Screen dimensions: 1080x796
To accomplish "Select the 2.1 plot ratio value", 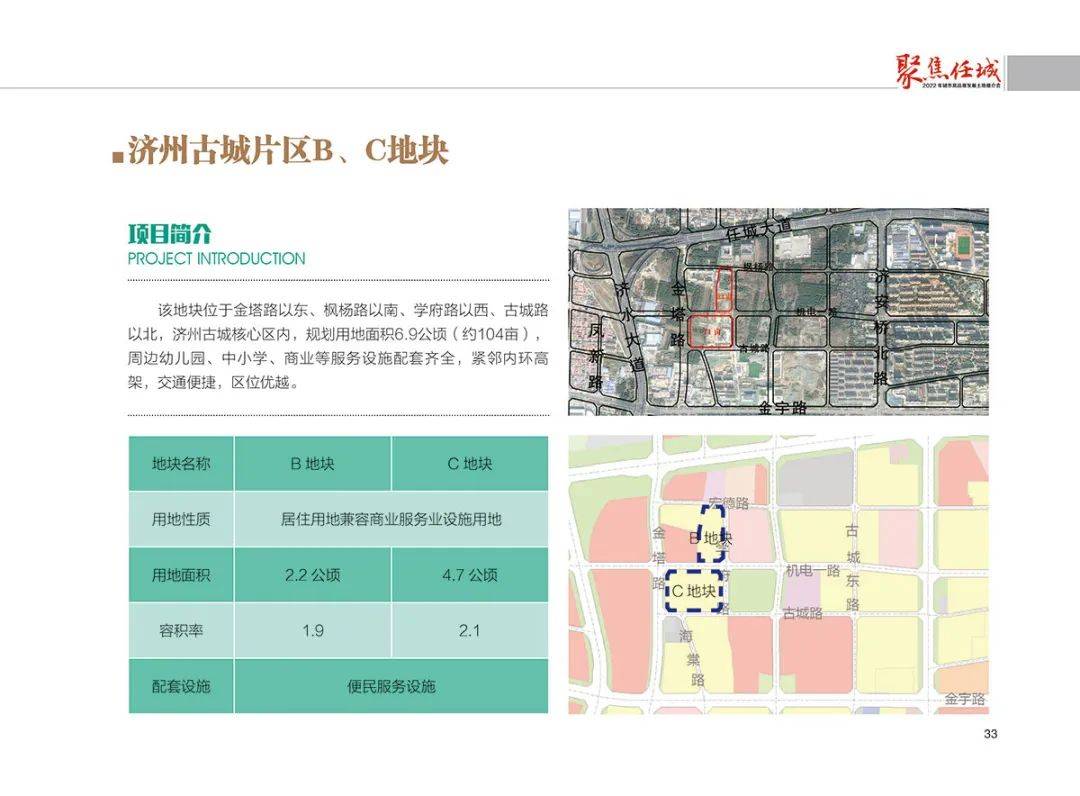I will pyautogui.click(x=470, y=631).
